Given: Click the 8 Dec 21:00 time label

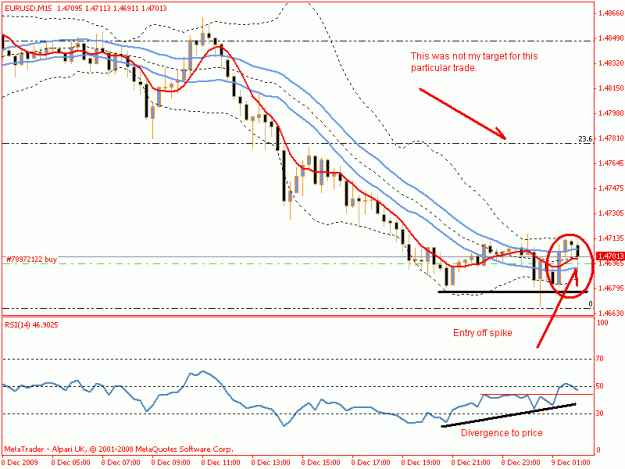Looking at the screenshot, I should click(471, 462).
